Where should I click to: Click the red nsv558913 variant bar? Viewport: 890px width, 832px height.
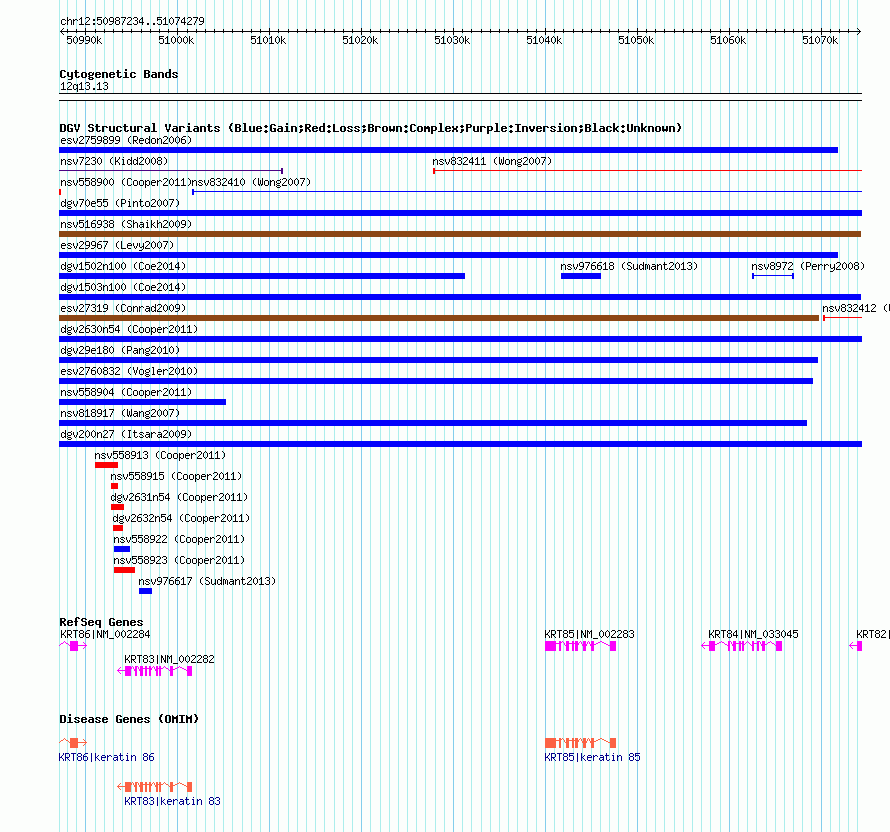[107, 465]
